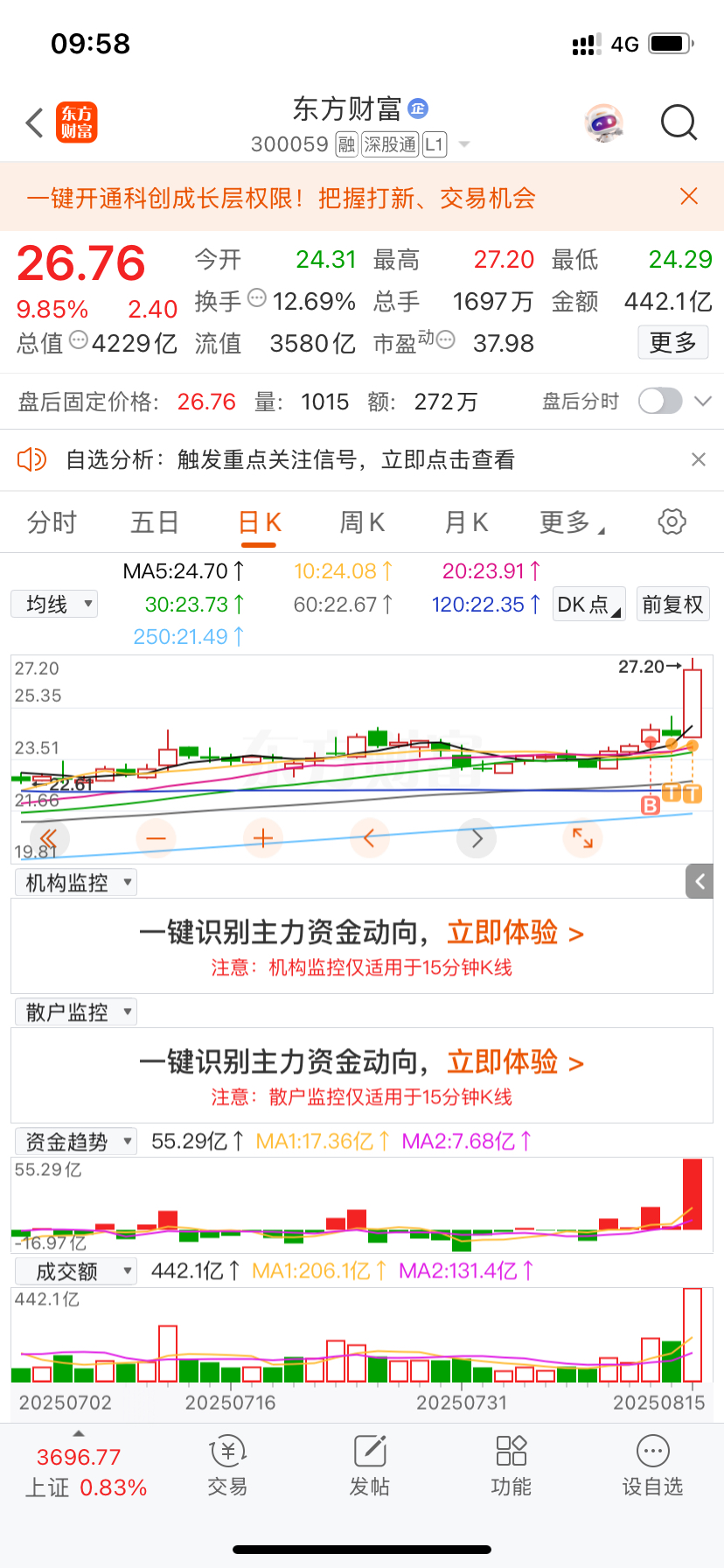Tap the minus zoom-out chart control
This screenshot has width=724, height=1568.
(156, 838)
